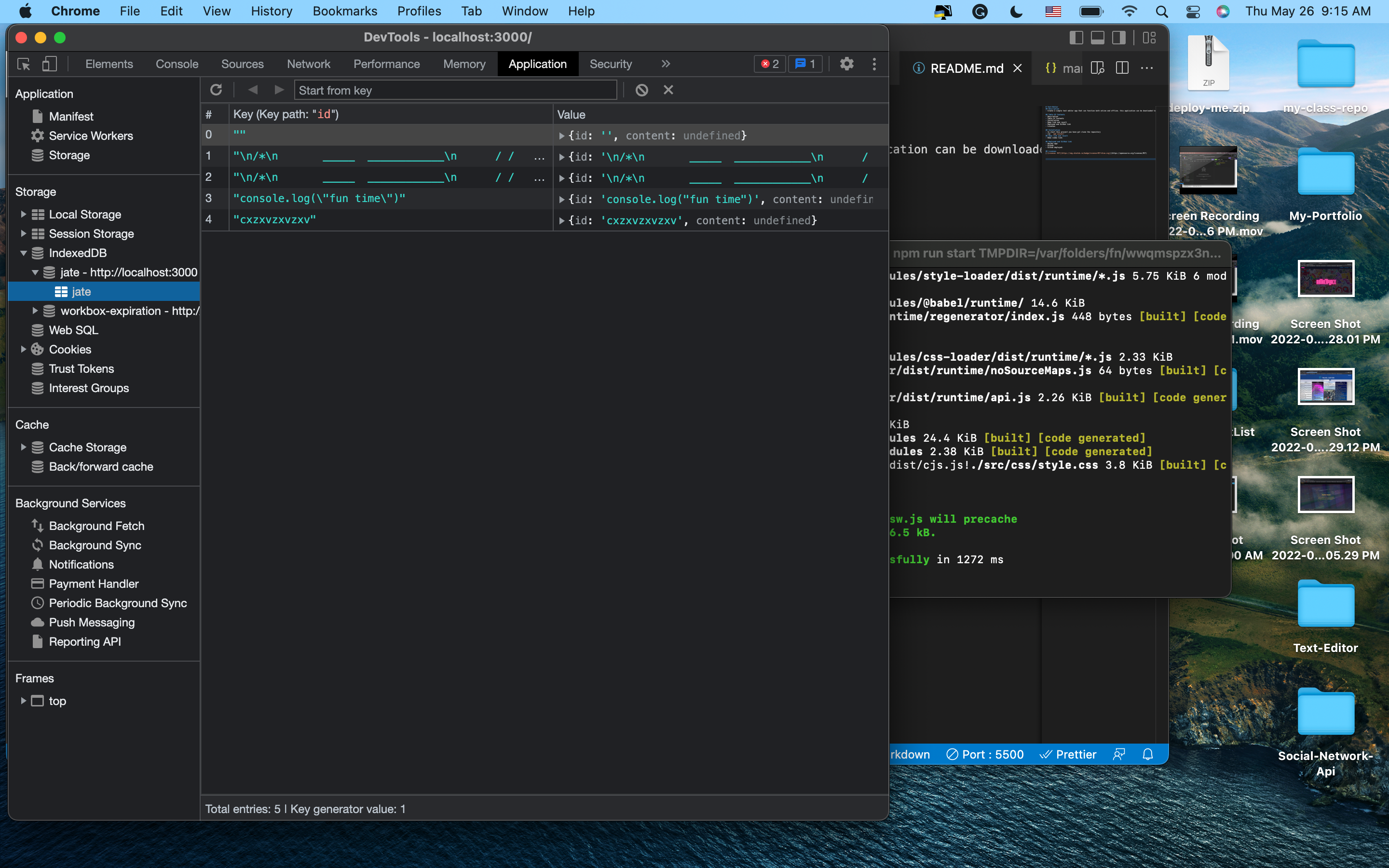Close README.md tab in VS Code
Screen dimensions: 1389x868
1018,68
